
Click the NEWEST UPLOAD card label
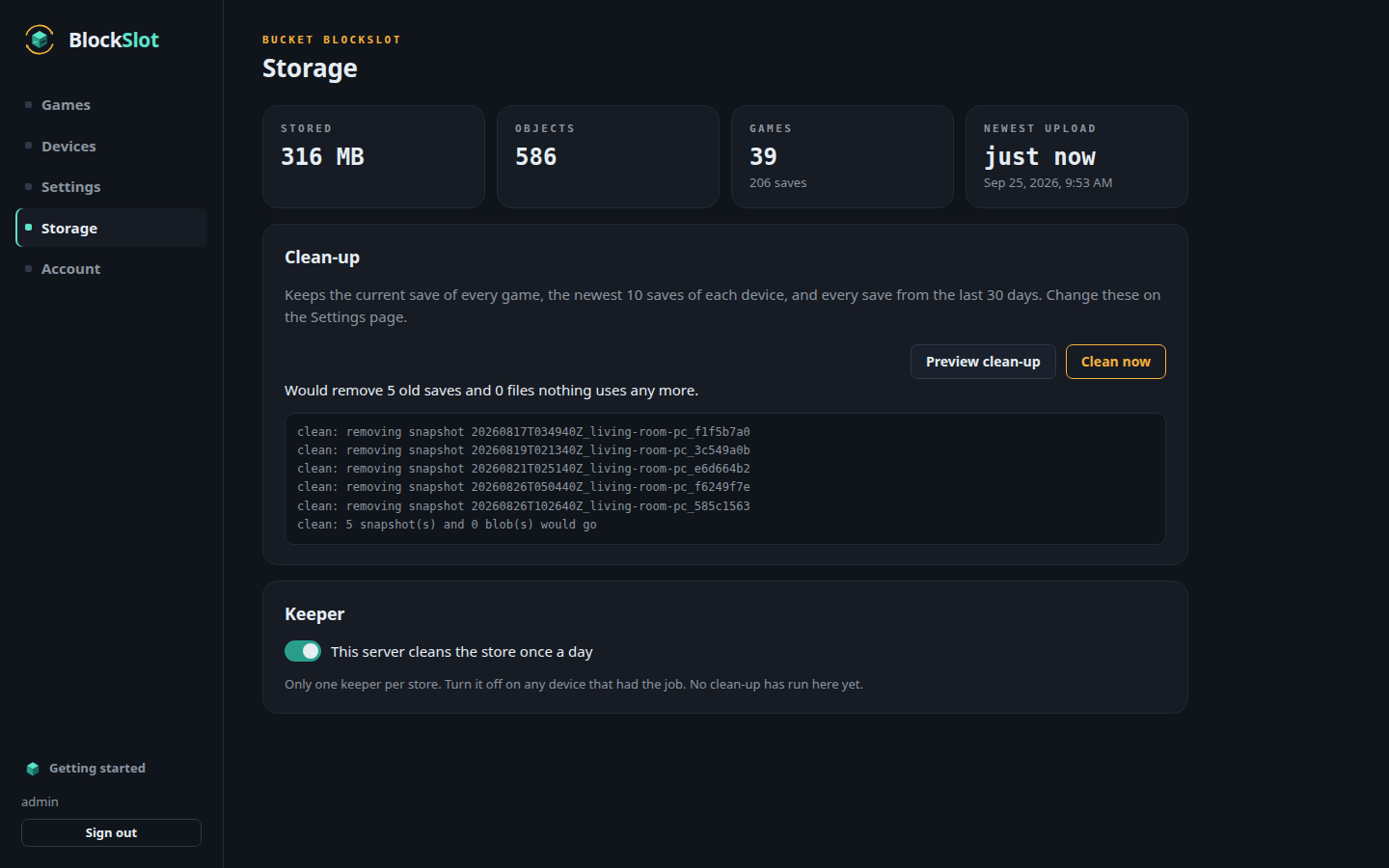pyautogui.click(x=1040, y=128)
